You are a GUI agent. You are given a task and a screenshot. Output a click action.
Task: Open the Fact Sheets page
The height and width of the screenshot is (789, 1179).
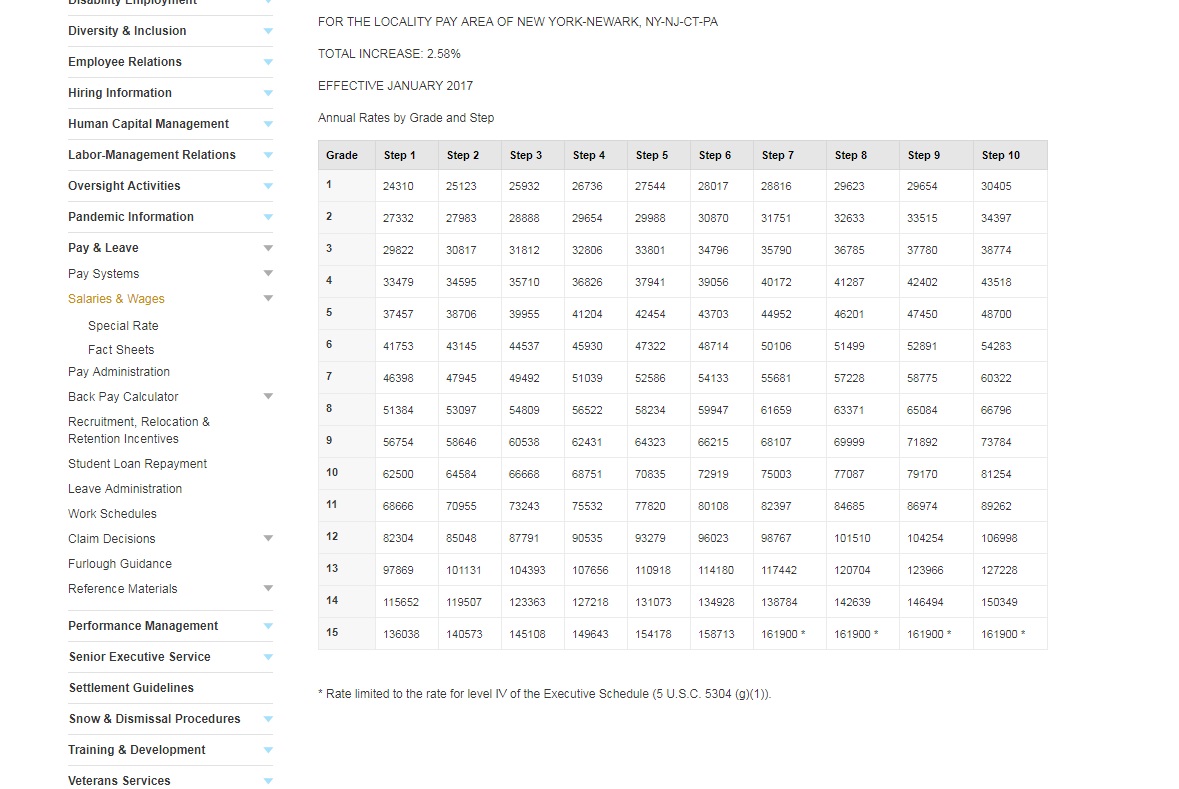coord(120,350)
